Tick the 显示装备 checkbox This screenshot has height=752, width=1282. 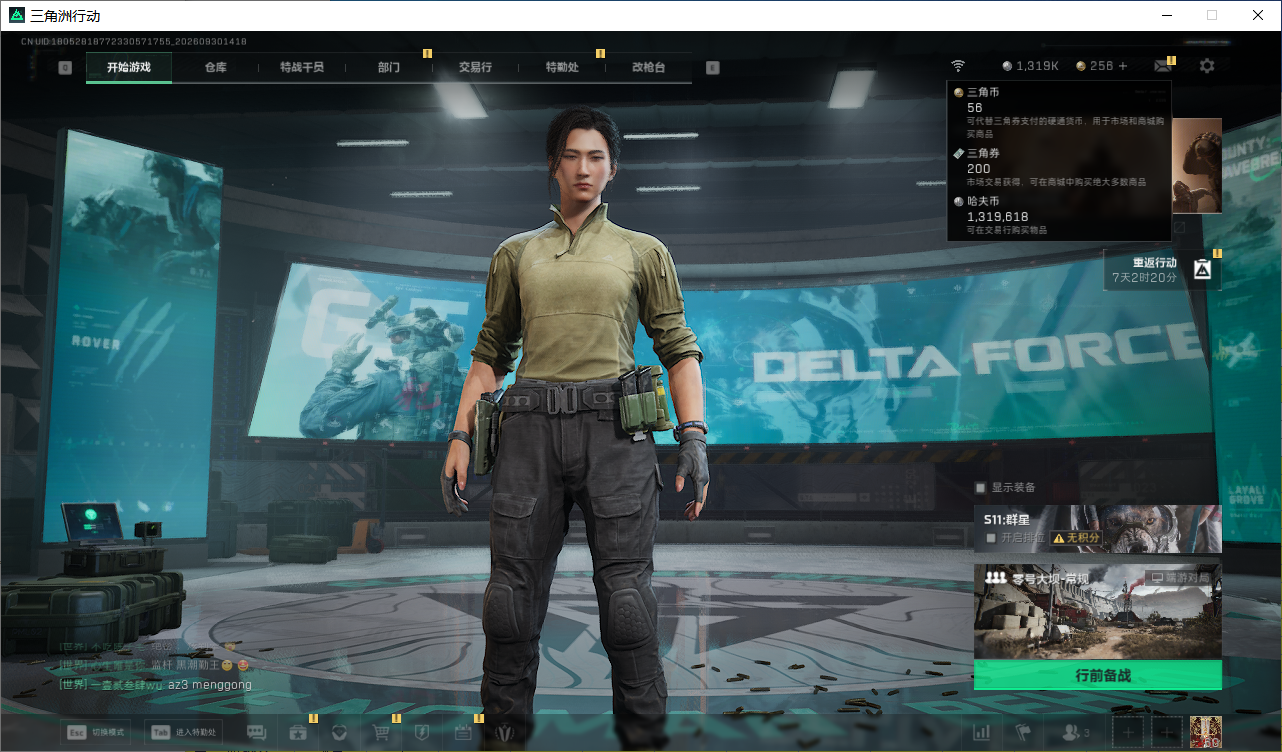coord(981,488)
